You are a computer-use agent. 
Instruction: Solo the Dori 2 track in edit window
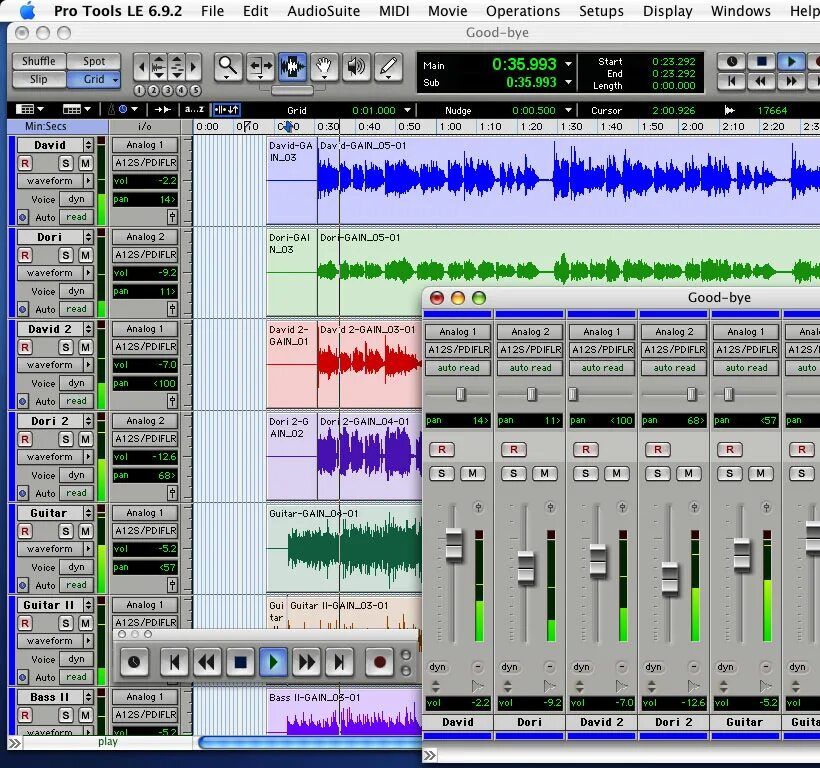tap(65, 440)
